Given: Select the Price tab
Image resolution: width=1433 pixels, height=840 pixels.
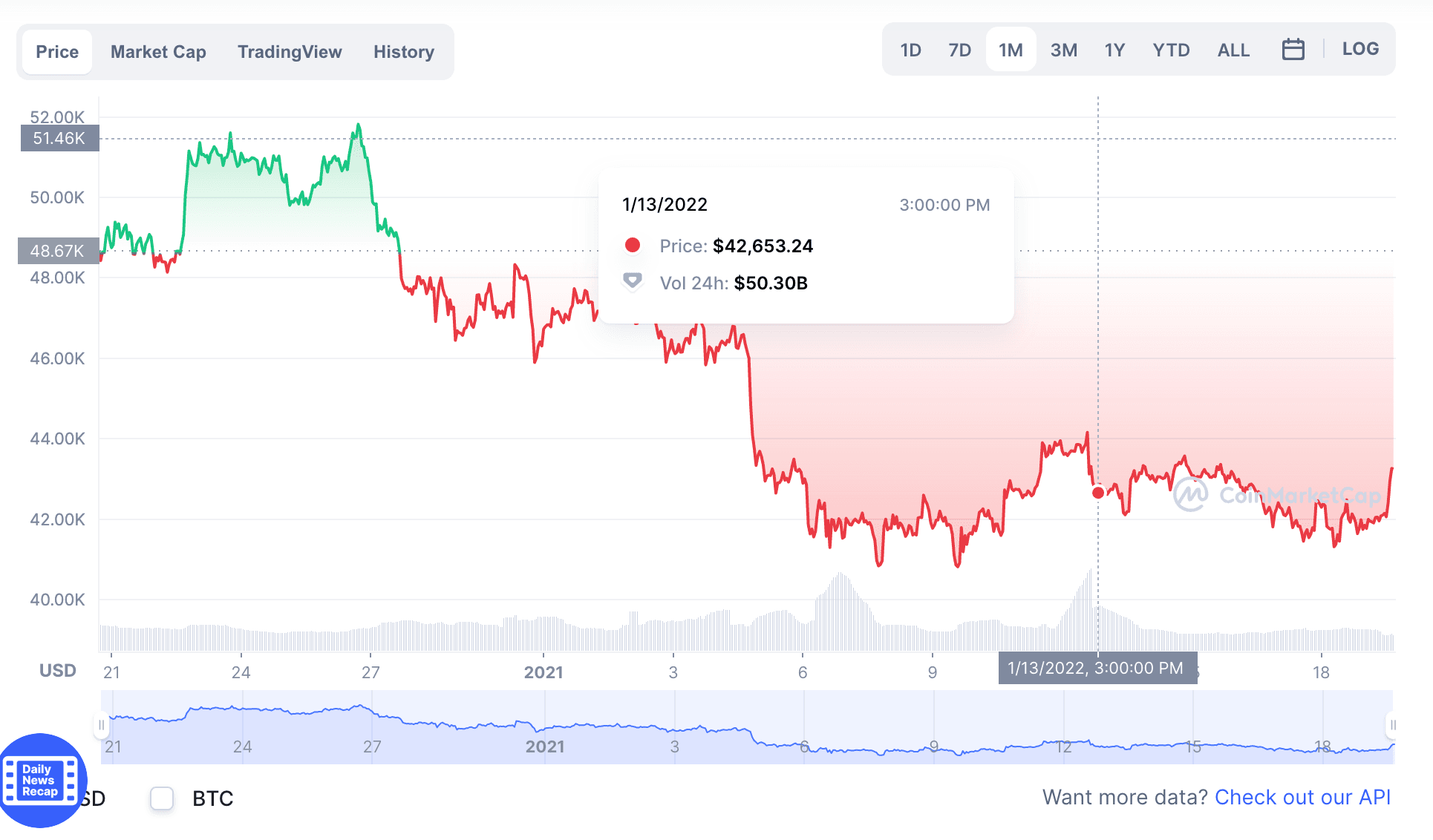Looking at the screenshot, I should (x=57, y=52).
